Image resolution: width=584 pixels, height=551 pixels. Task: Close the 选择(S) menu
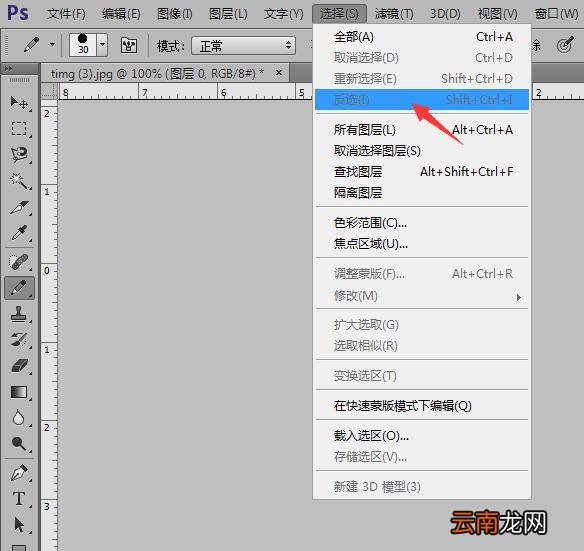click(339, 14)
